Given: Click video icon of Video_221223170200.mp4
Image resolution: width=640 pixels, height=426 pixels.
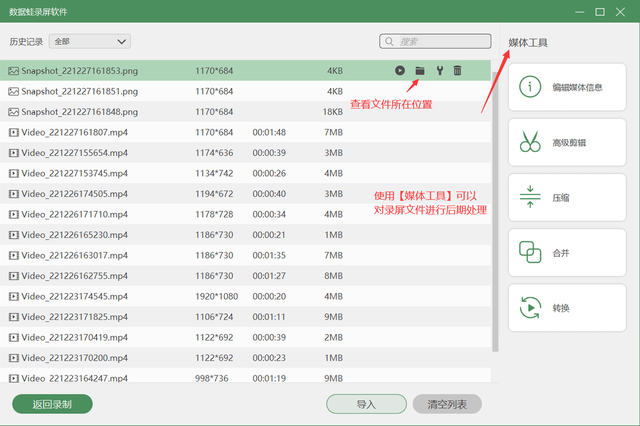Looking at the screenshot, I should 13,358.
